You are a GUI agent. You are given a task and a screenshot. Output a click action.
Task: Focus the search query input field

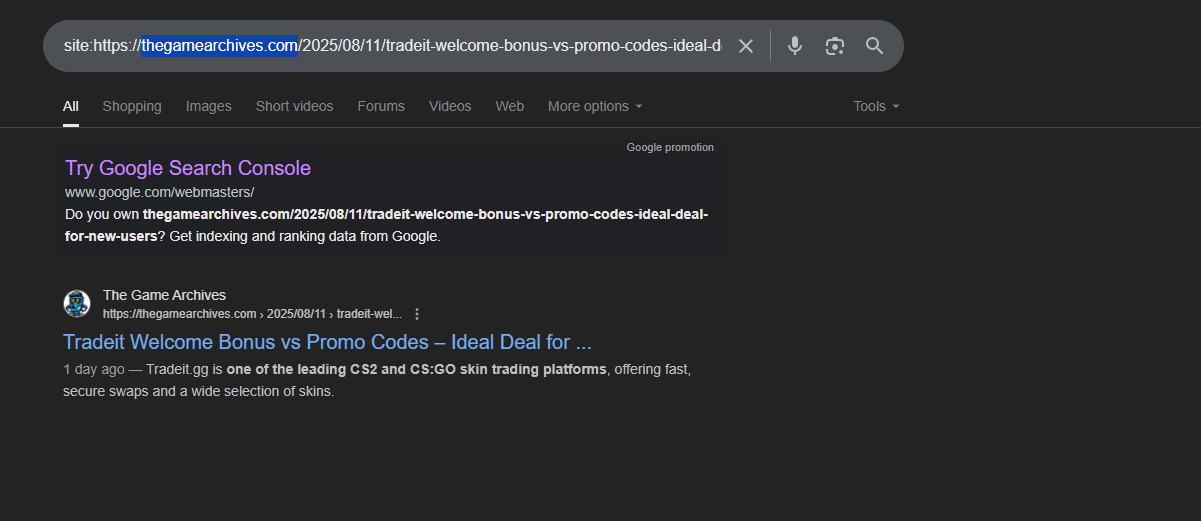pyautogui.click(x=392, y=46)
